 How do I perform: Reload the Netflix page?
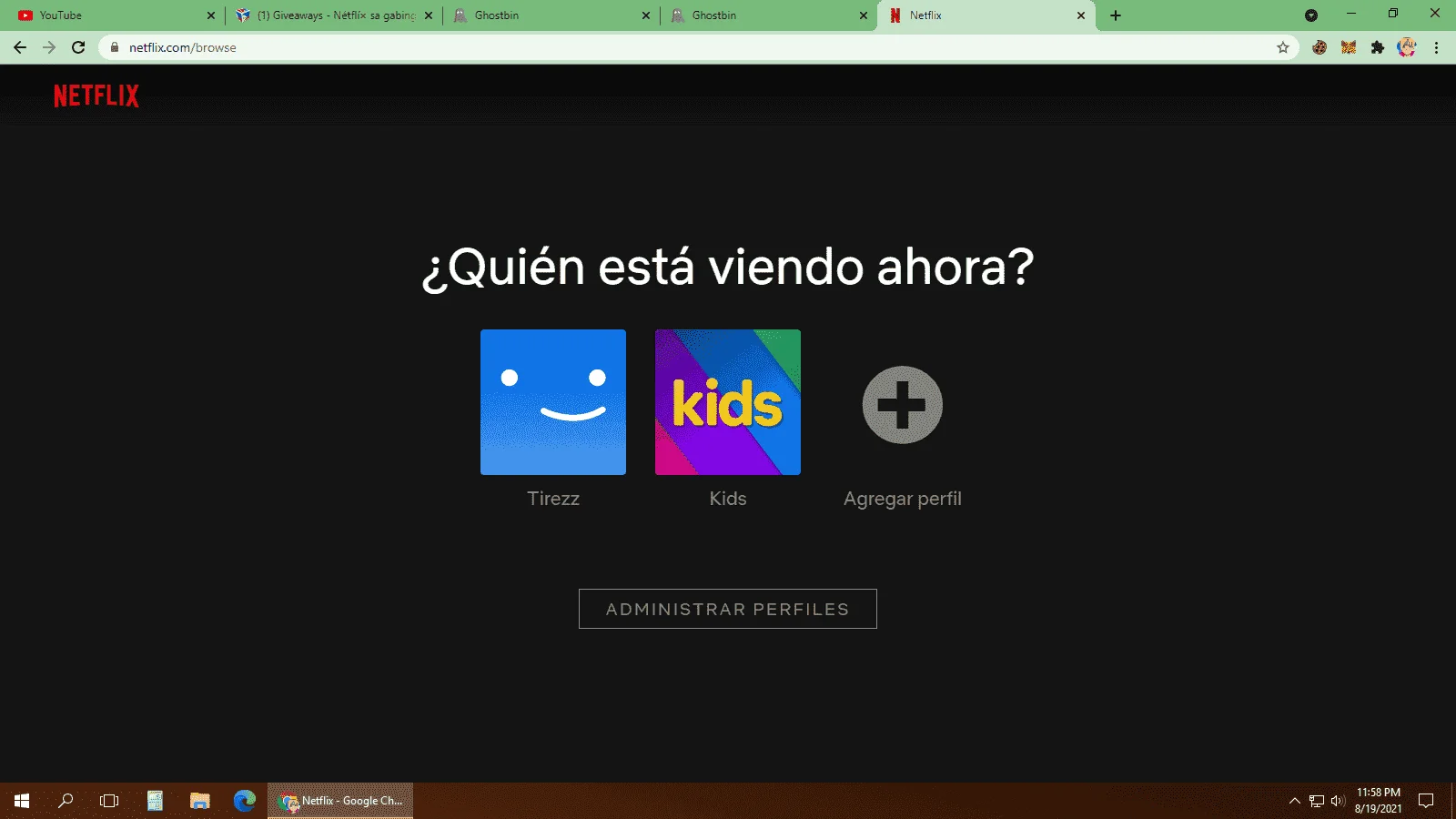pyautogui.click(x=78, y=47)
